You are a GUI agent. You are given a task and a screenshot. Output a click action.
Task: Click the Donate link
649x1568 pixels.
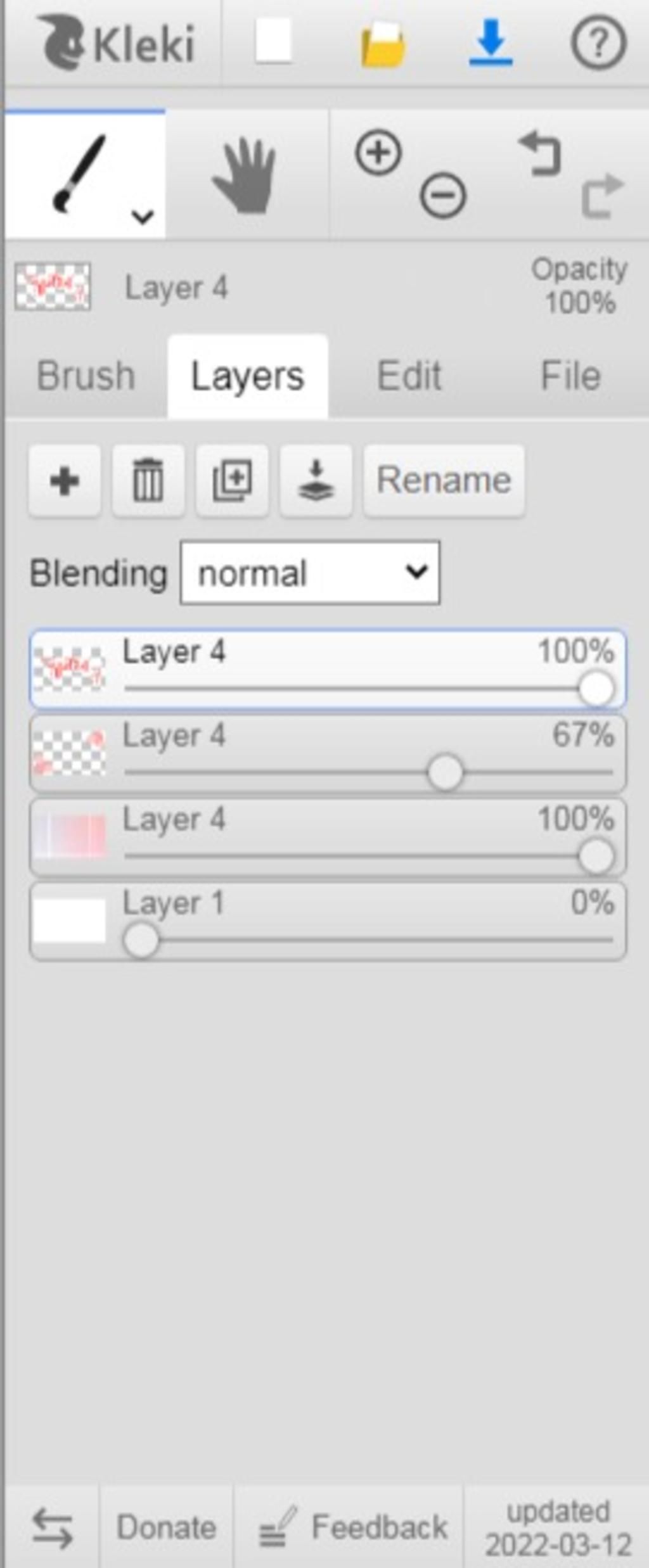(167, 1526)
